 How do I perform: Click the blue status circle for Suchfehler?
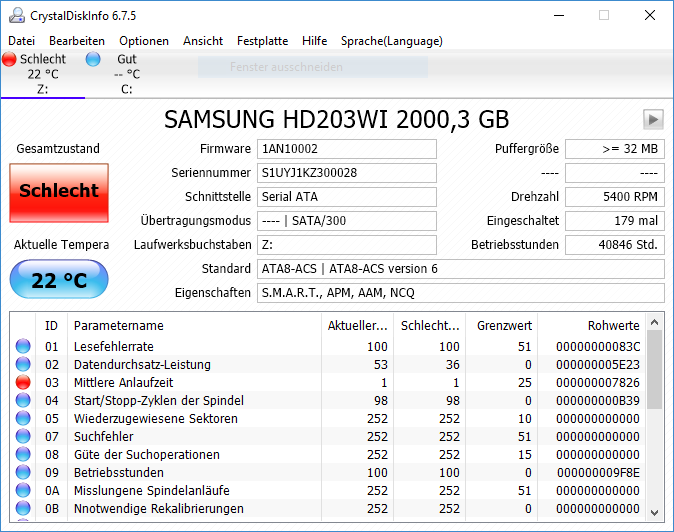click(x=23, y=436)
